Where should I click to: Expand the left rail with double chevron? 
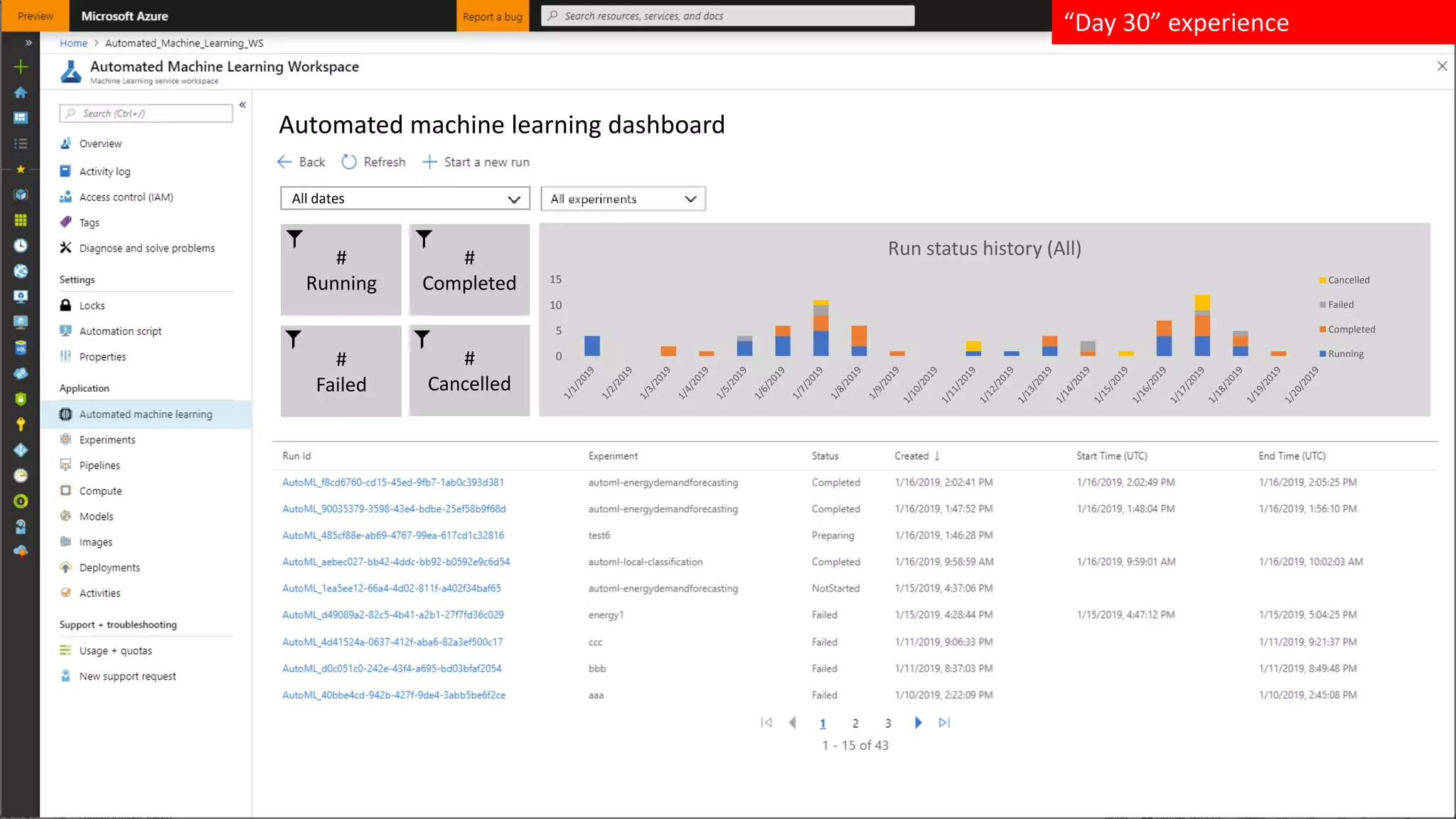28,43
